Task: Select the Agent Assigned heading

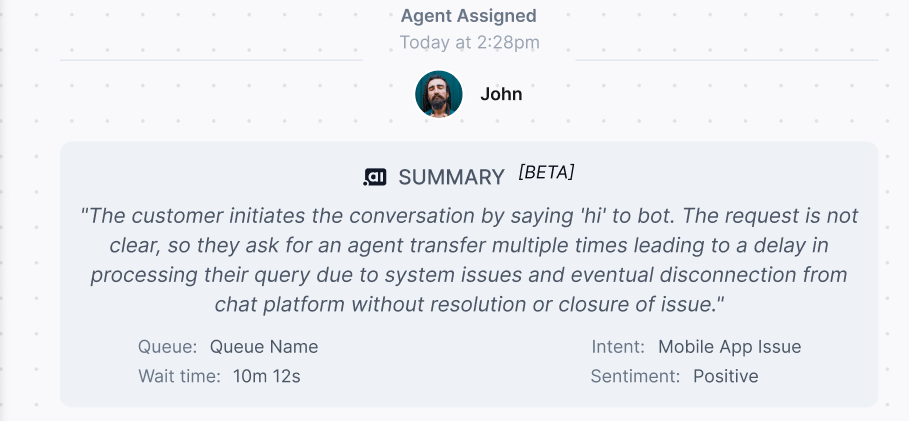Action: (x=469, y=16)
